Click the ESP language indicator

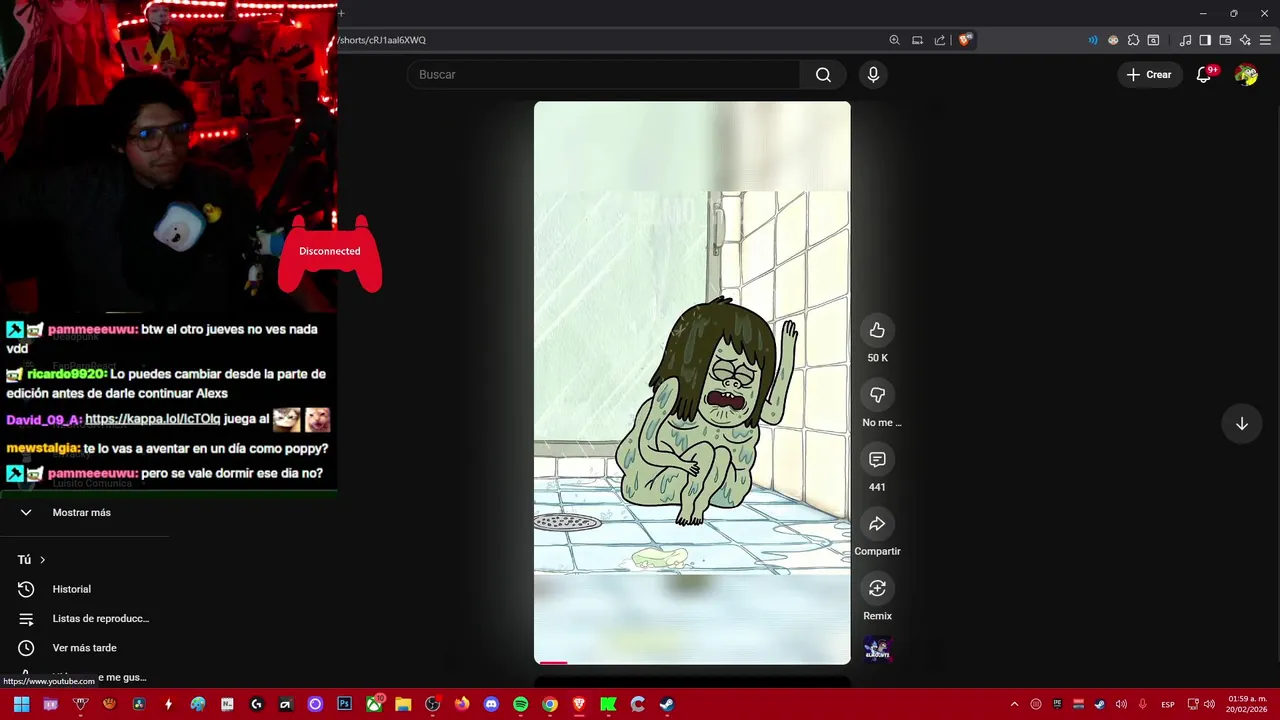(1168, 705)
